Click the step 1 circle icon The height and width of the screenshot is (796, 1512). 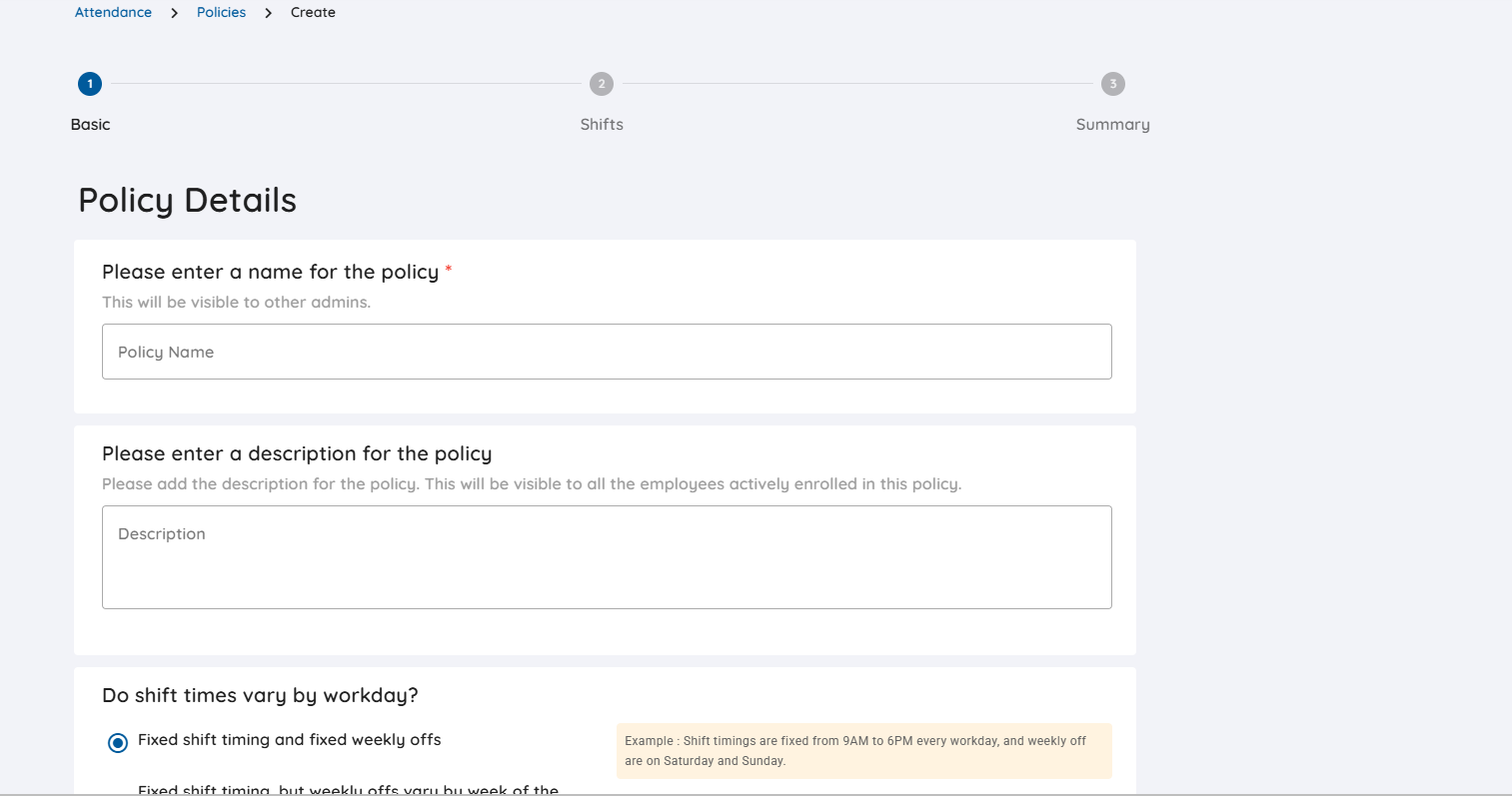pyautogui.click(x=90, y=84)
